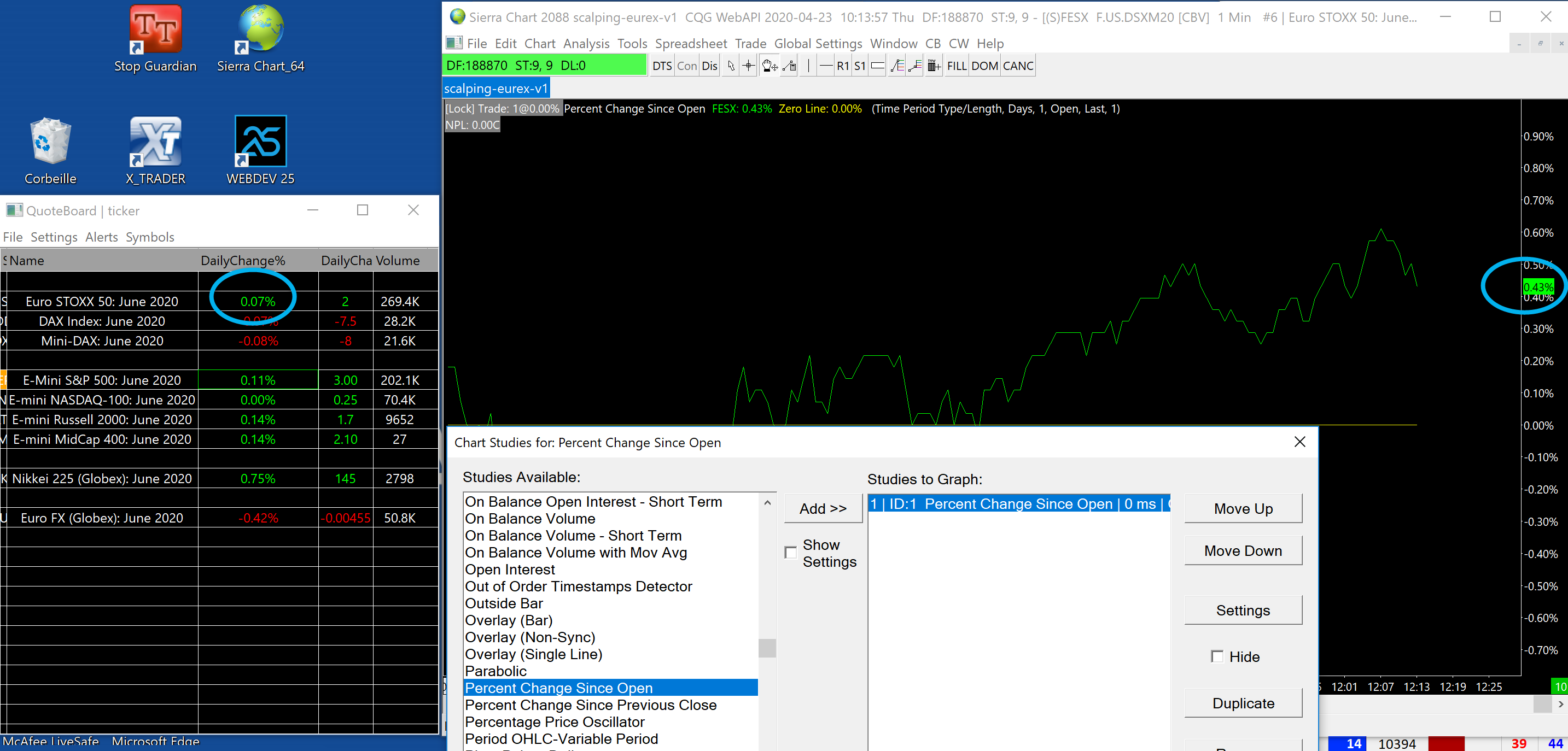Screen dimensions: 1568x751
Task: Select the hand interactive scroll tool
Action: (x=770, y=66)
